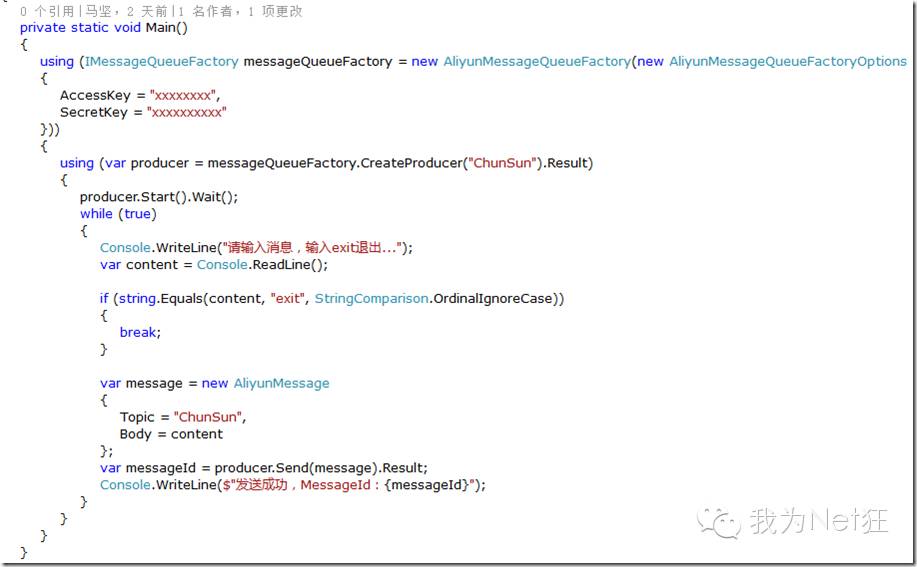The image size is (917, 567).
Task: Click the AliyunMessage type name
Action: click(x=281, y=383)
